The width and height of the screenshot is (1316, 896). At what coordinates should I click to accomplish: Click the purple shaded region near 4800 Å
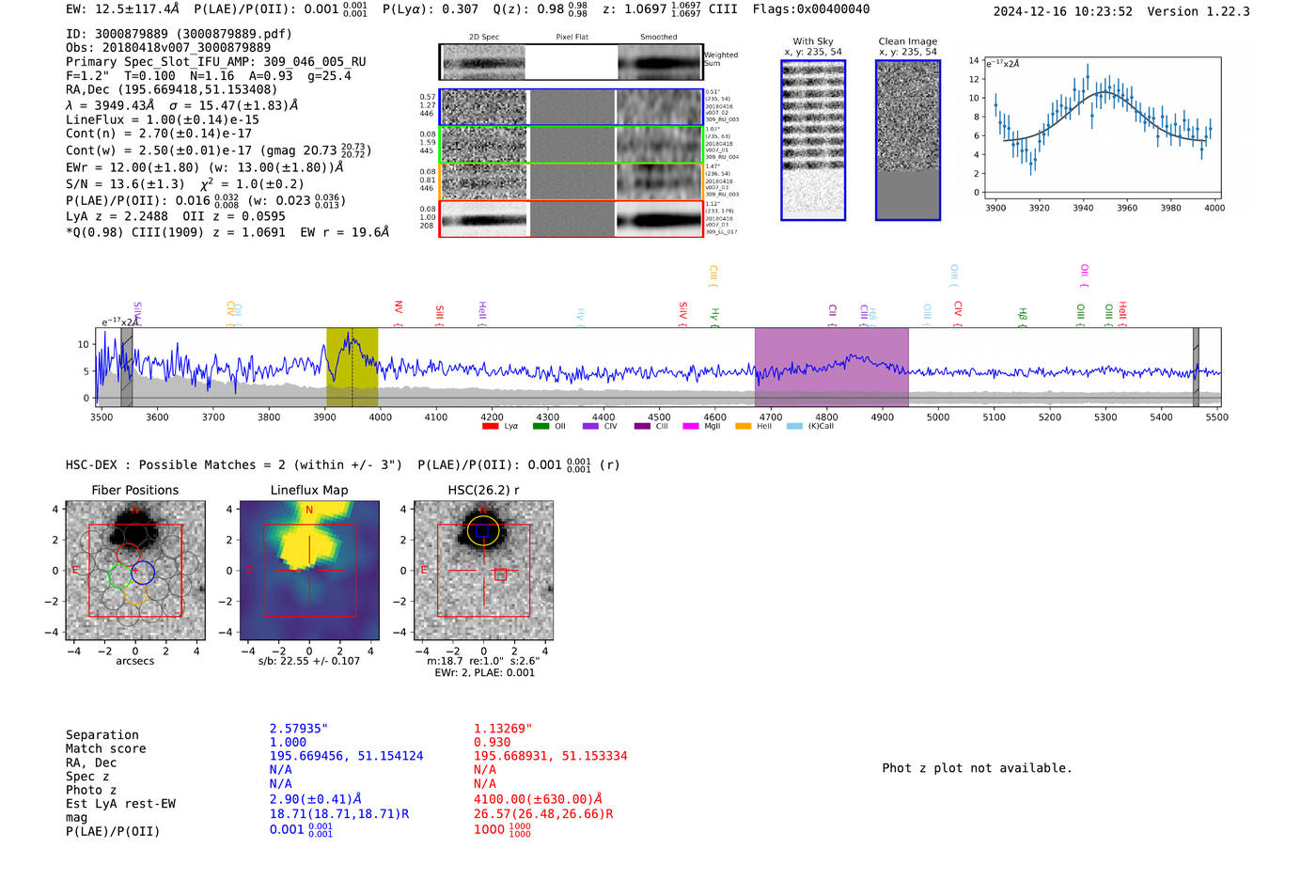click(832, 368)
